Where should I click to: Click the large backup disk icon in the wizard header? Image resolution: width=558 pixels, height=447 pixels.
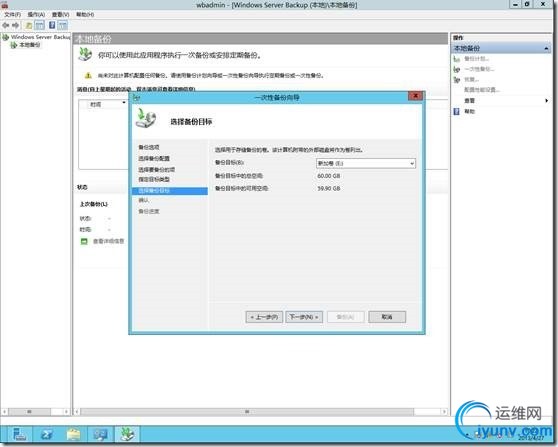click(x=146, y=118)
